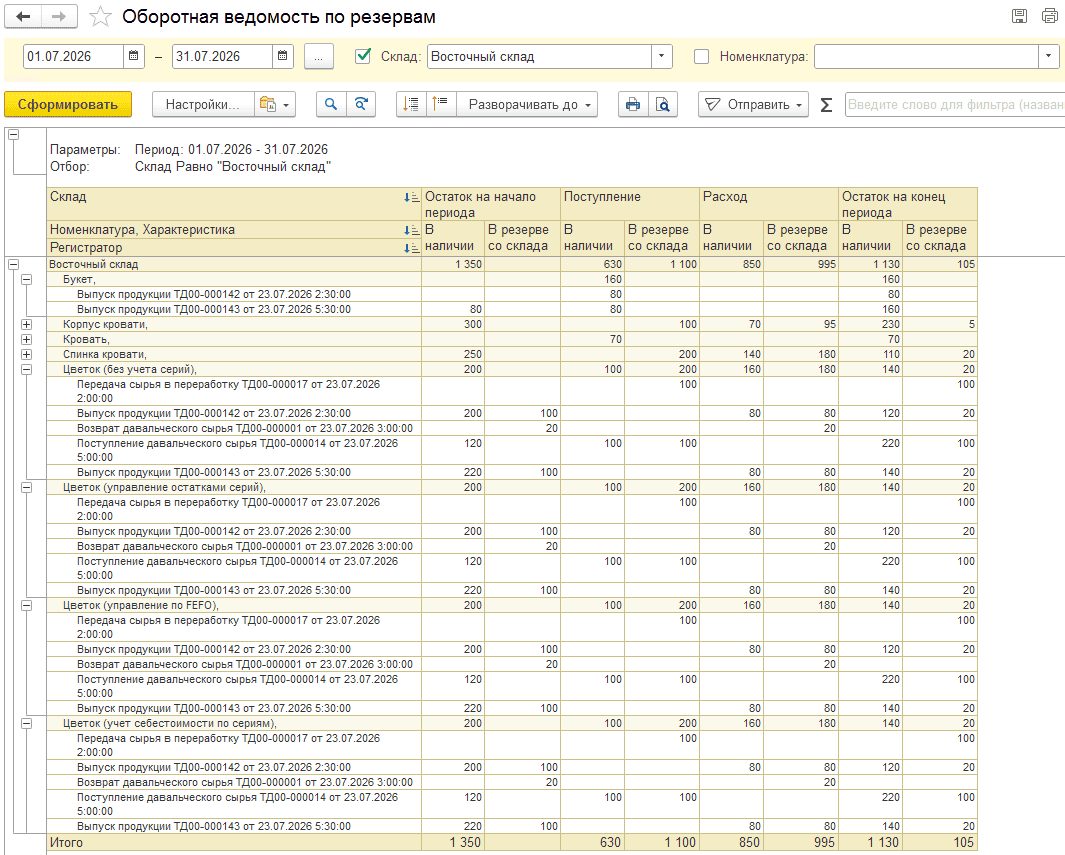1065x855 pixels.
Task: Open calendar picker for start date 01.07.2026
Action: (x=134, y=56)
